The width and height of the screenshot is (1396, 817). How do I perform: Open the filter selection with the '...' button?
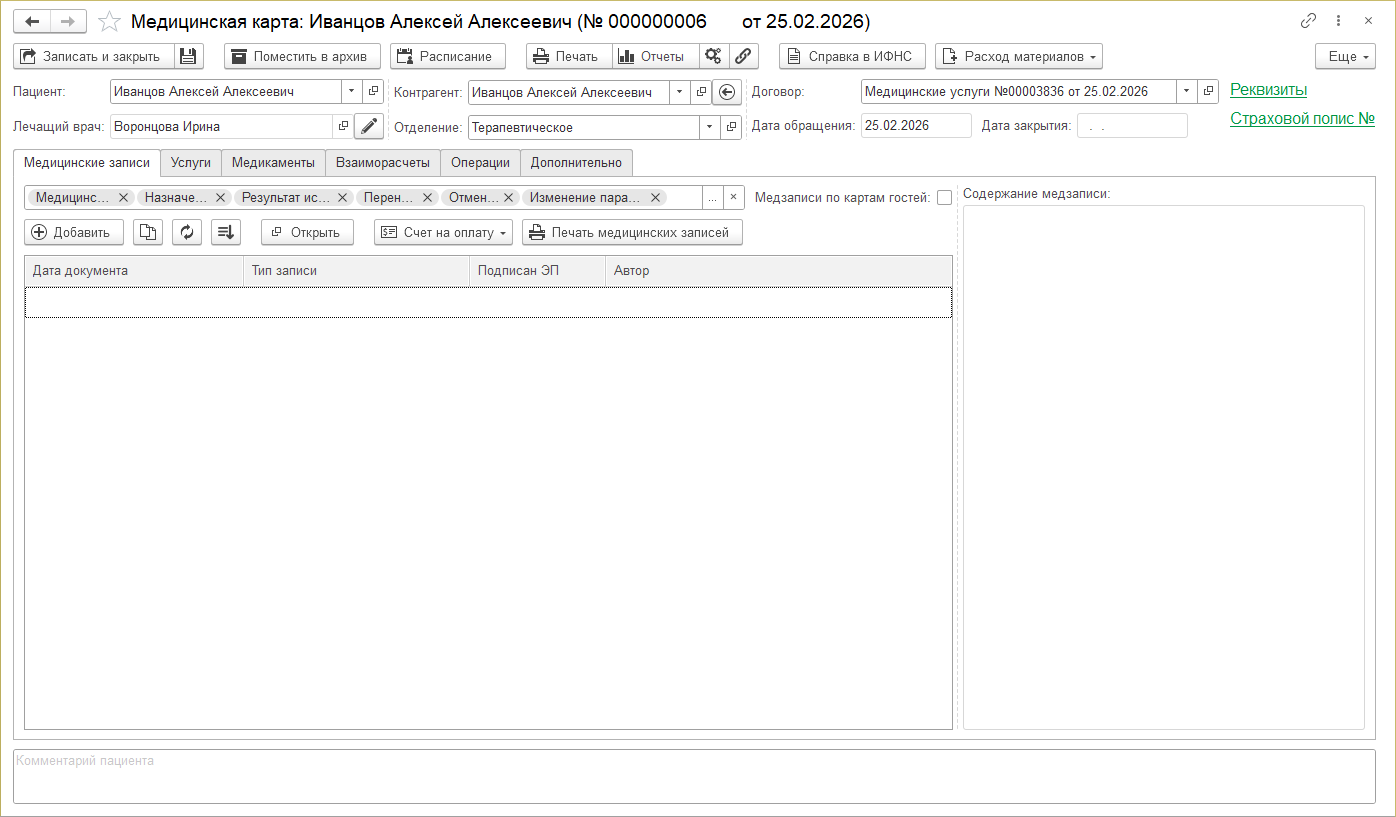click(x=713, y=198)
